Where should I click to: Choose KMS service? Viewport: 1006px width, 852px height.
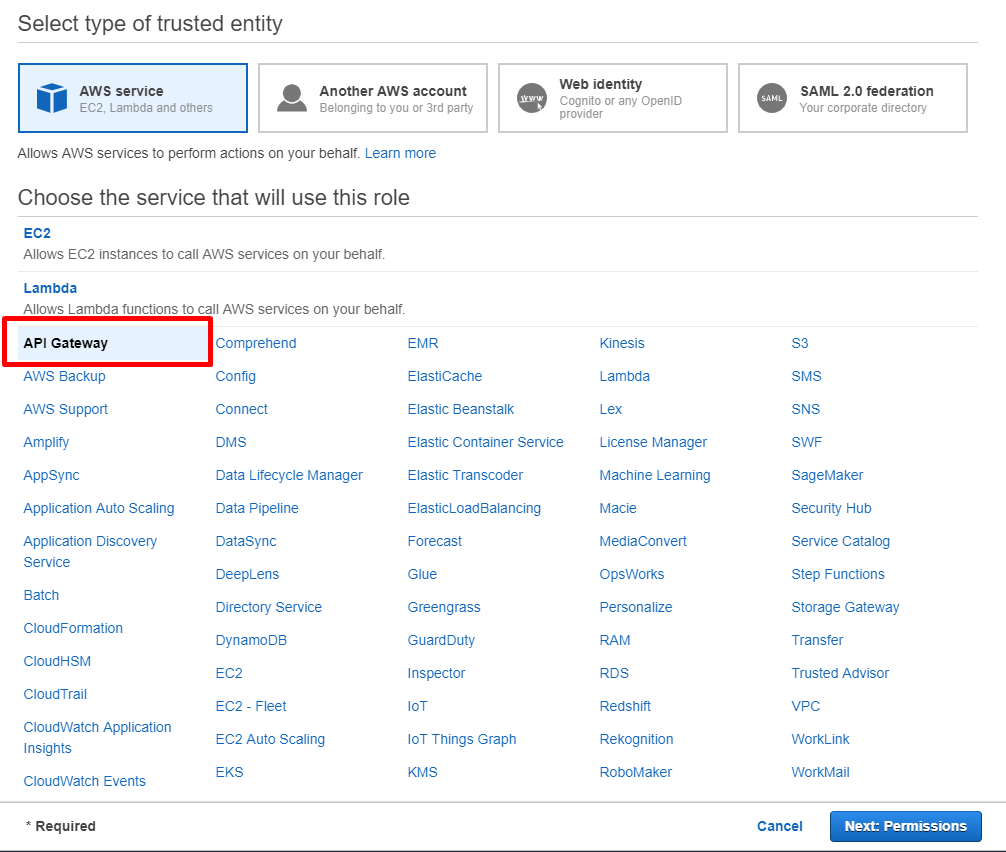[422, 772]
